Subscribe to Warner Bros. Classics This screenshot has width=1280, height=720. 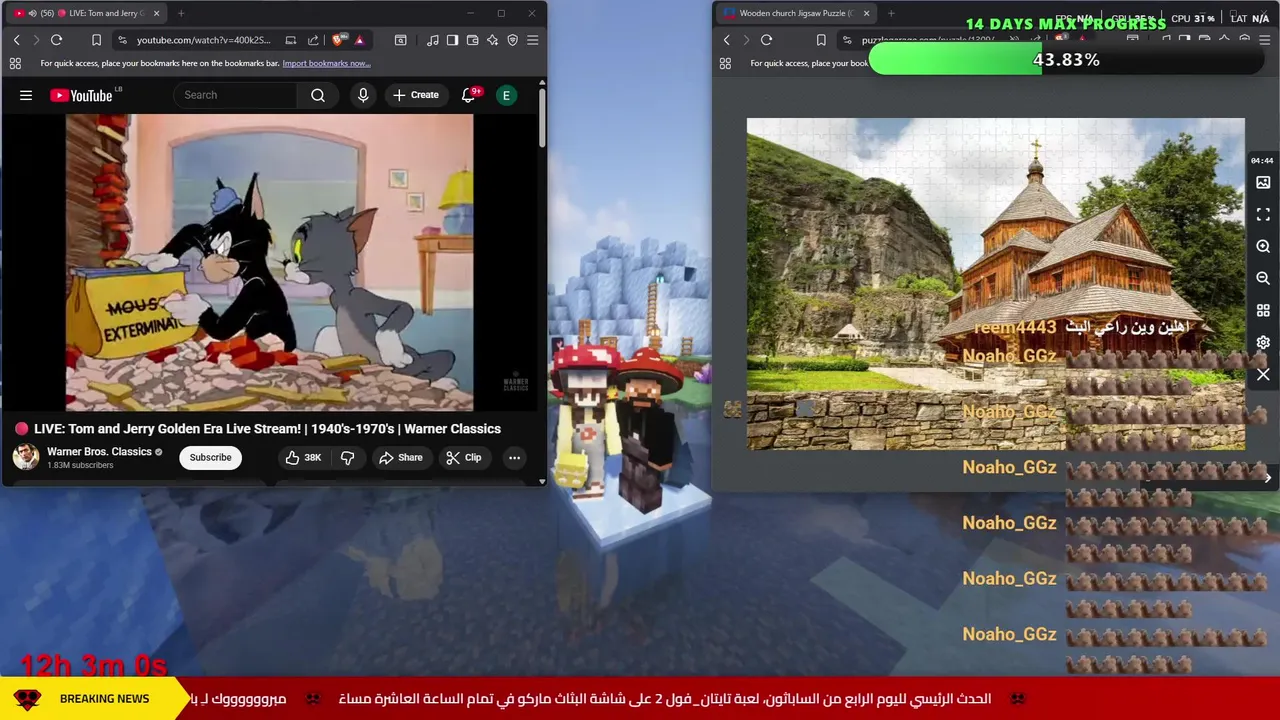tap(210, 457)
